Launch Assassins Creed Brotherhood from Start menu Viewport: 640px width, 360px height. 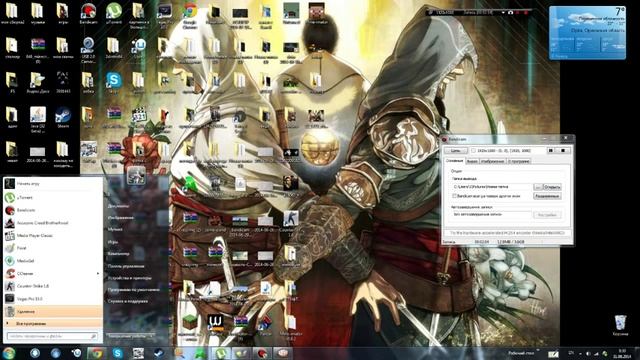[x=53, y=223]
